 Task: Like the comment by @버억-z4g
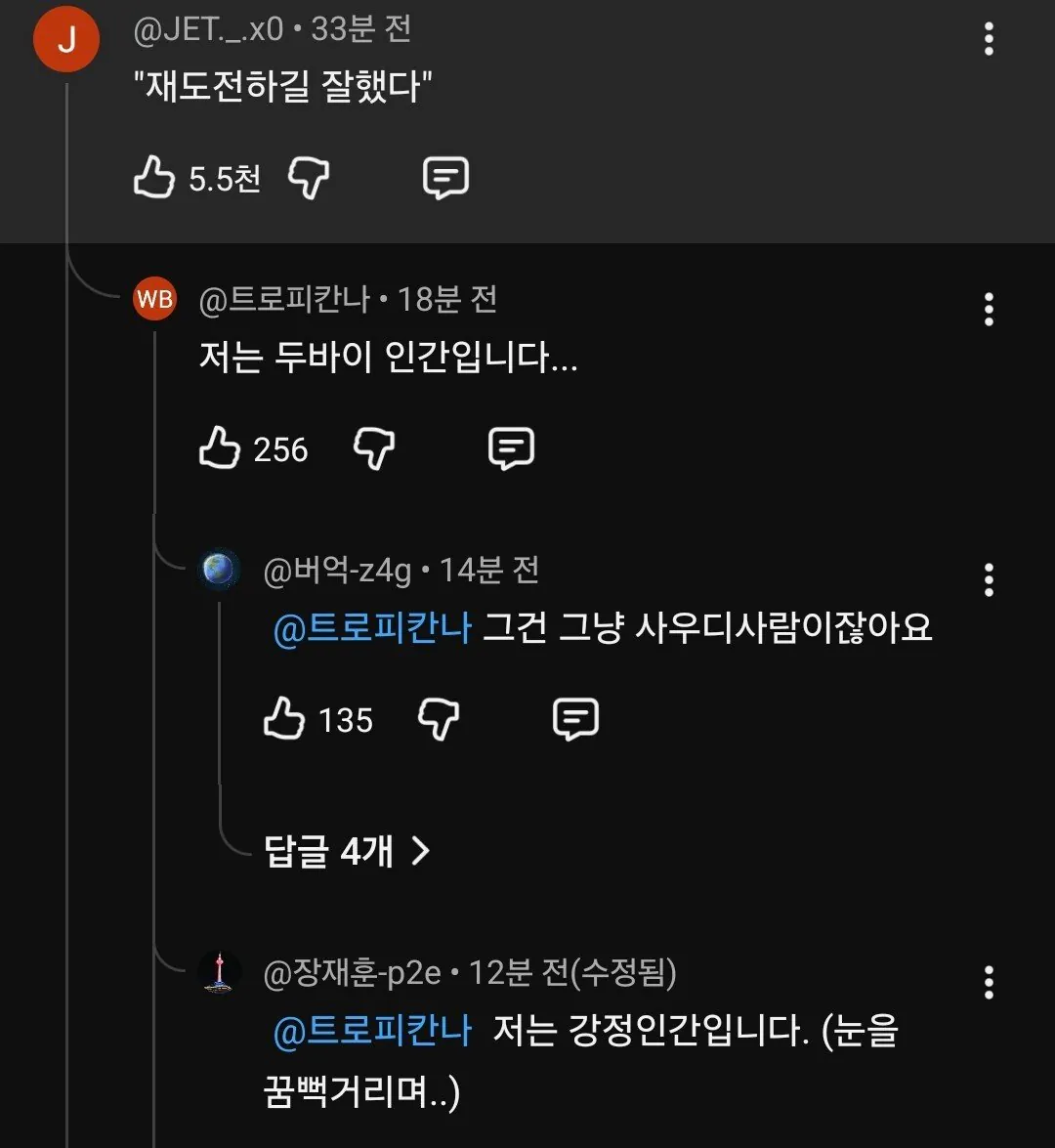pyautogui.click(x=284, y=720)
